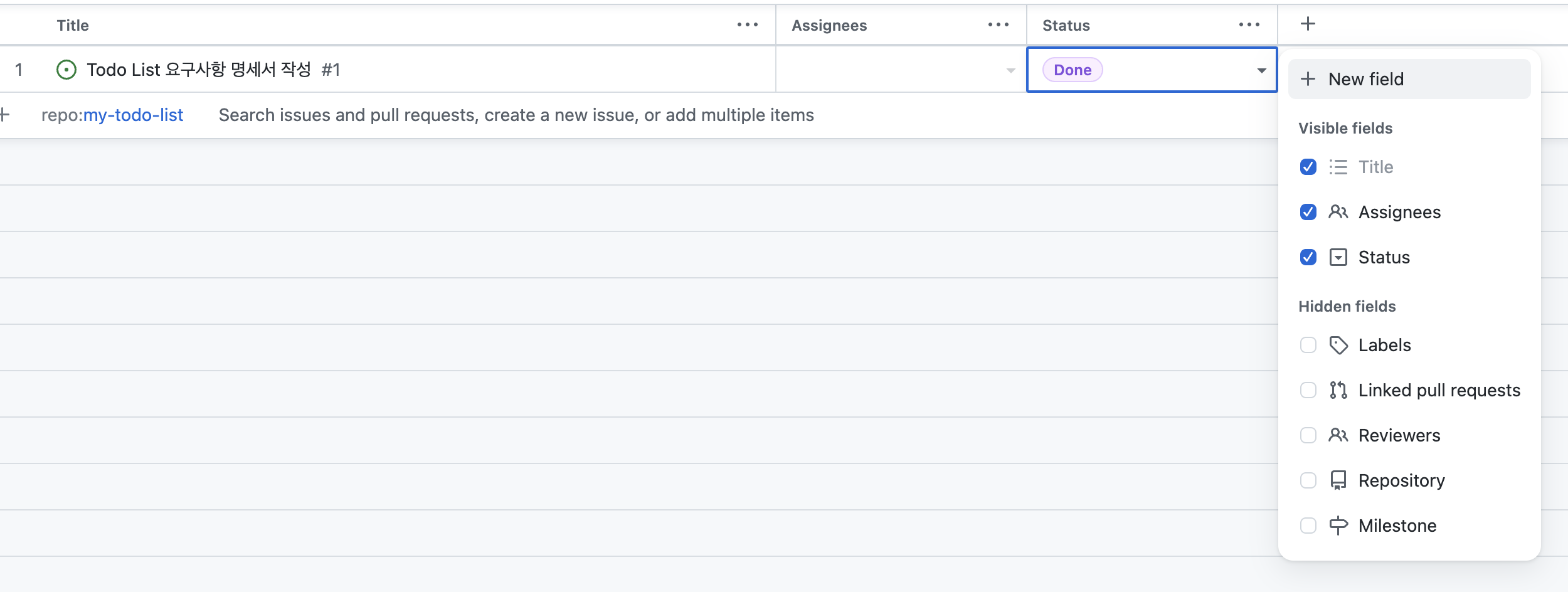The width and height of the screenshot is (1568, 592).
Task: Open the Status cell dropdown arrow
Action: [1261, 71]
